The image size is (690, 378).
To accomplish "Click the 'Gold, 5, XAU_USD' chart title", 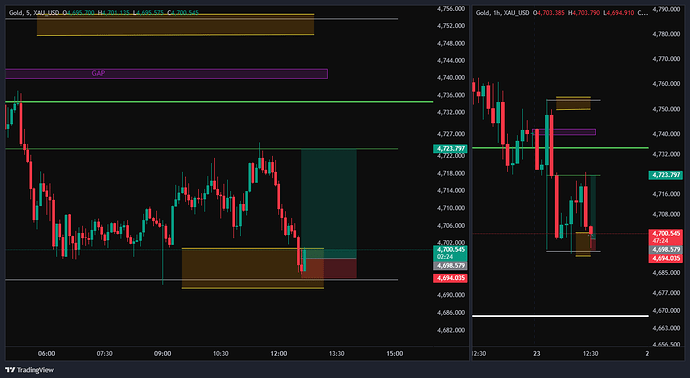I will (x=35, y=13).
